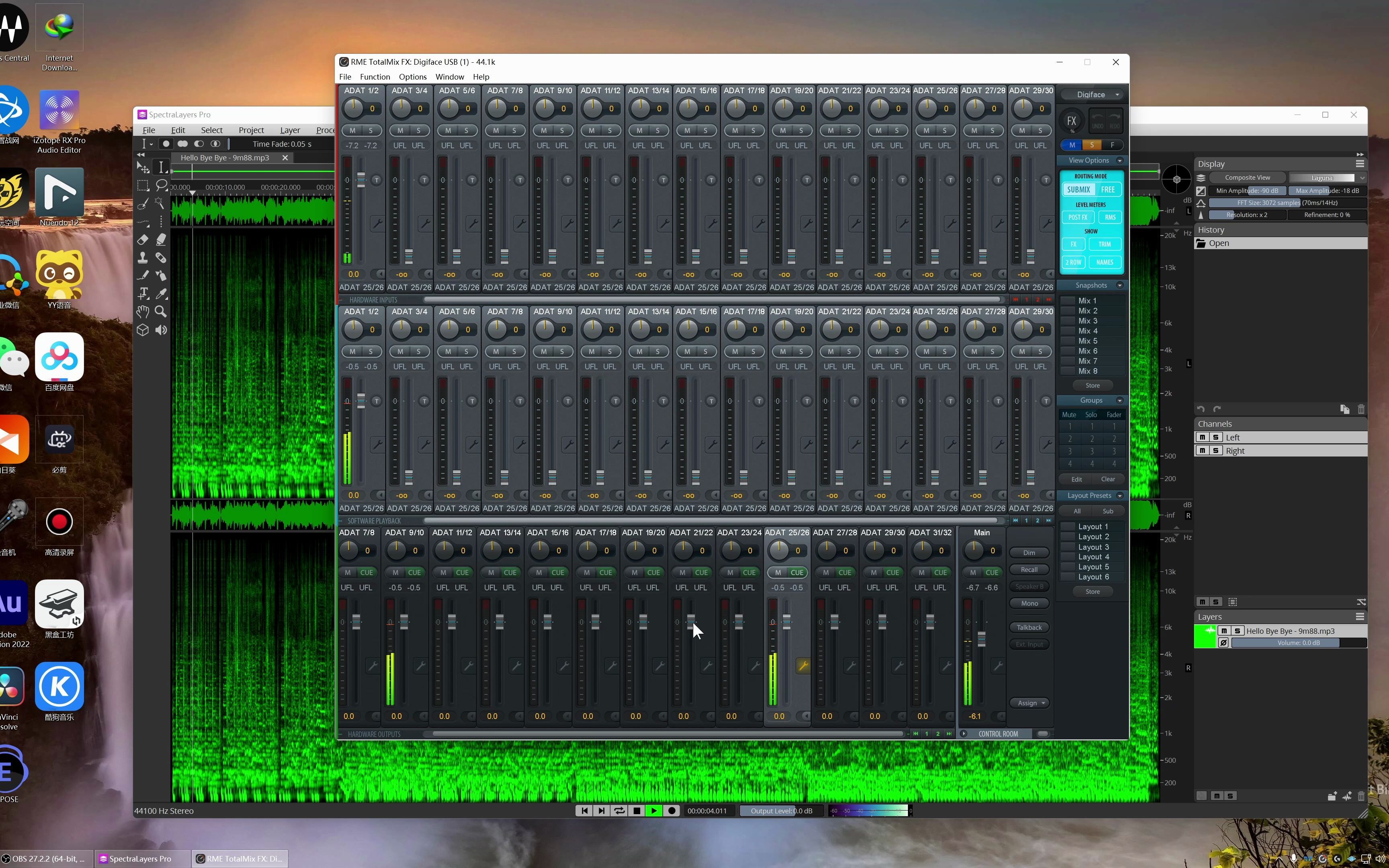This screenshot has width=1389, height=868.
Task: Select the Hand pan tool
Action: [142, 311]
